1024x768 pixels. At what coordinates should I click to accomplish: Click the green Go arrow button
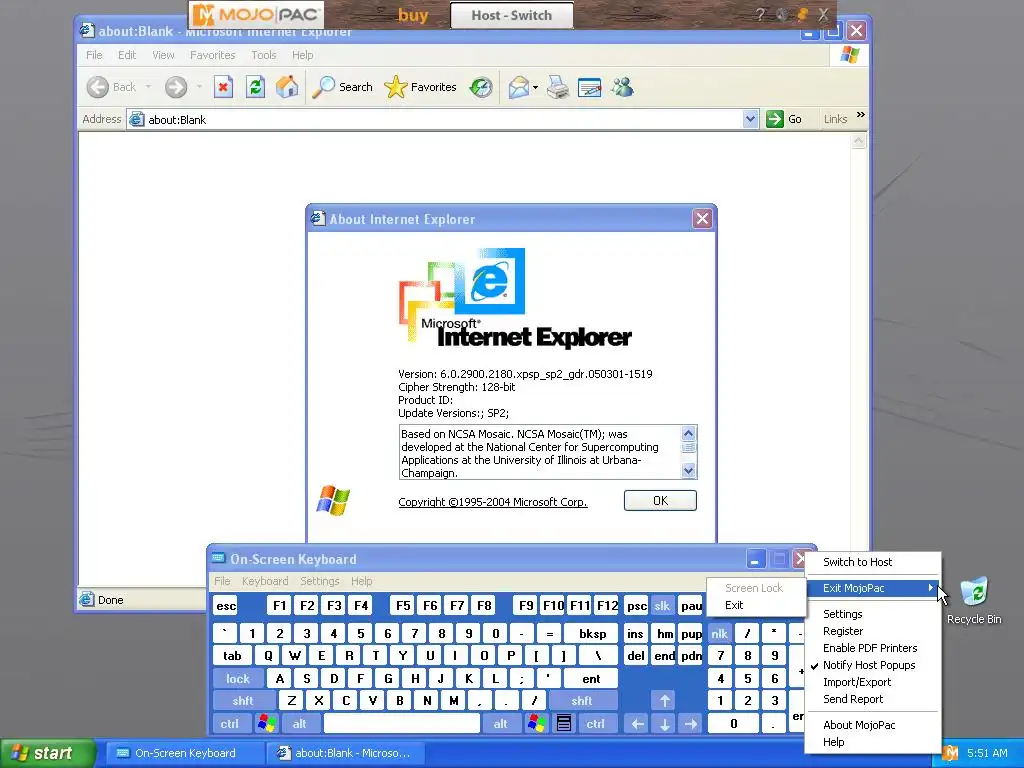[775, 119]
